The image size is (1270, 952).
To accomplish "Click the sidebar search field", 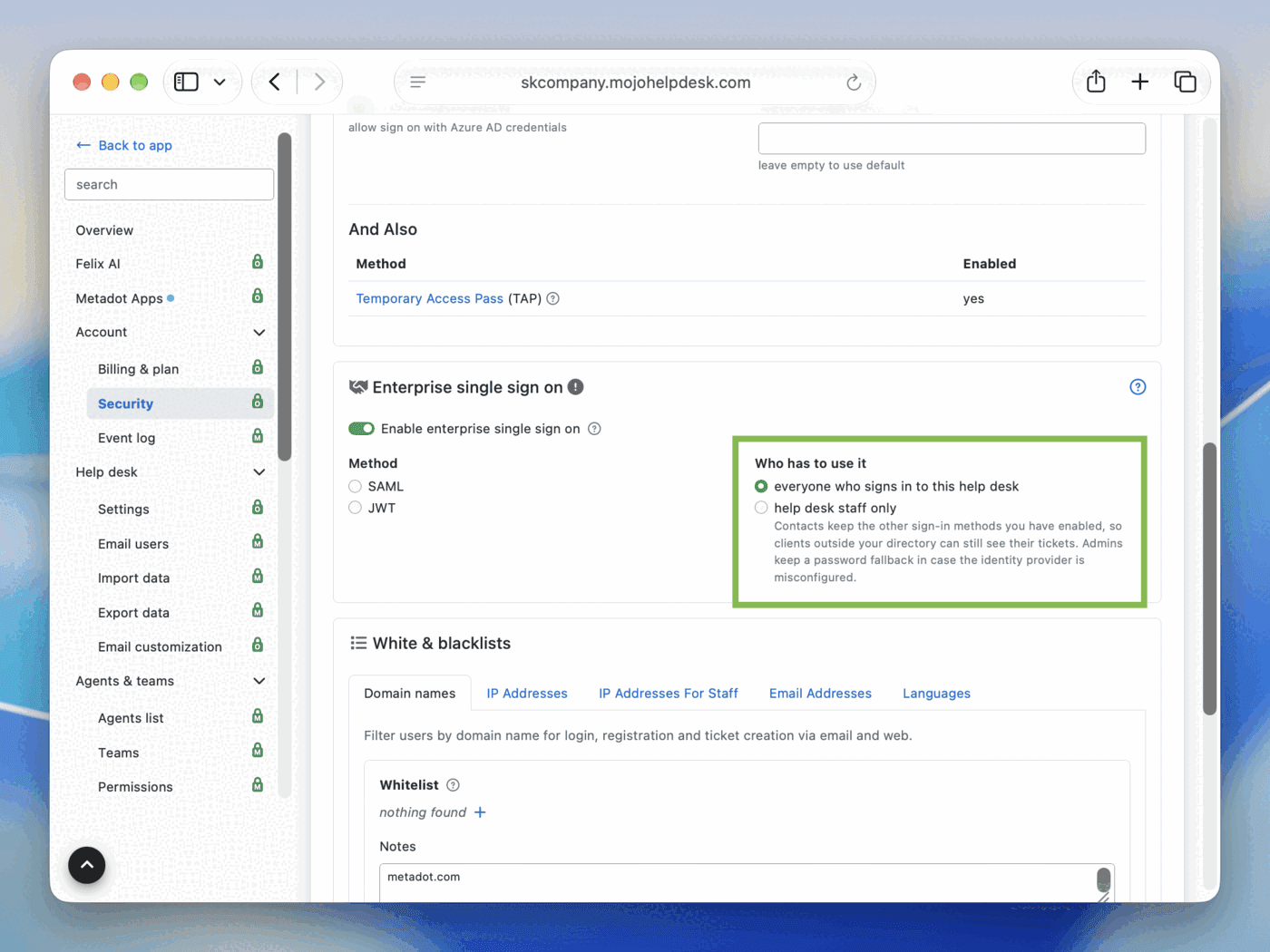I will tap(169, 184).
